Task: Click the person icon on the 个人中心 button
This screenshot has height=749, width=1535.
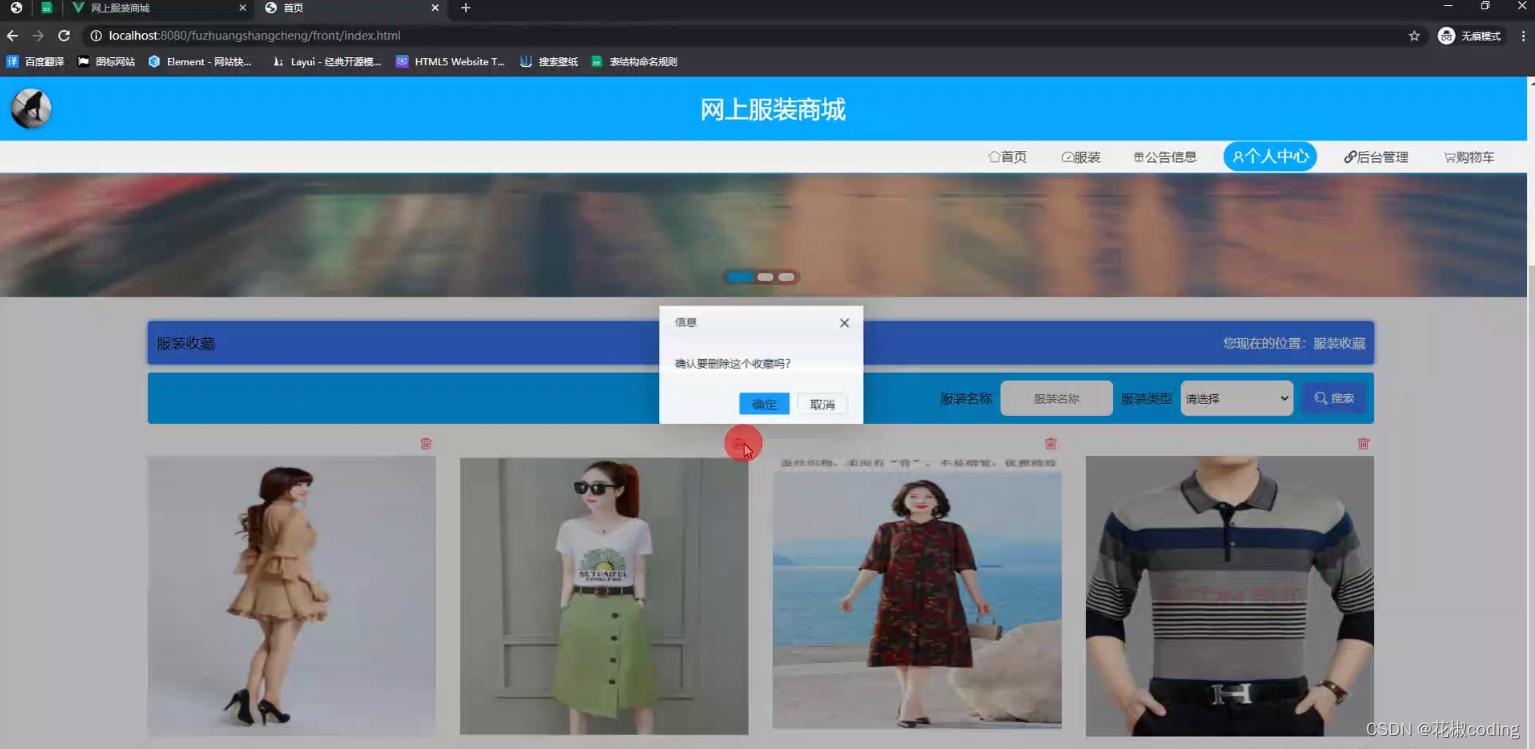Action: click(1240, 156)
